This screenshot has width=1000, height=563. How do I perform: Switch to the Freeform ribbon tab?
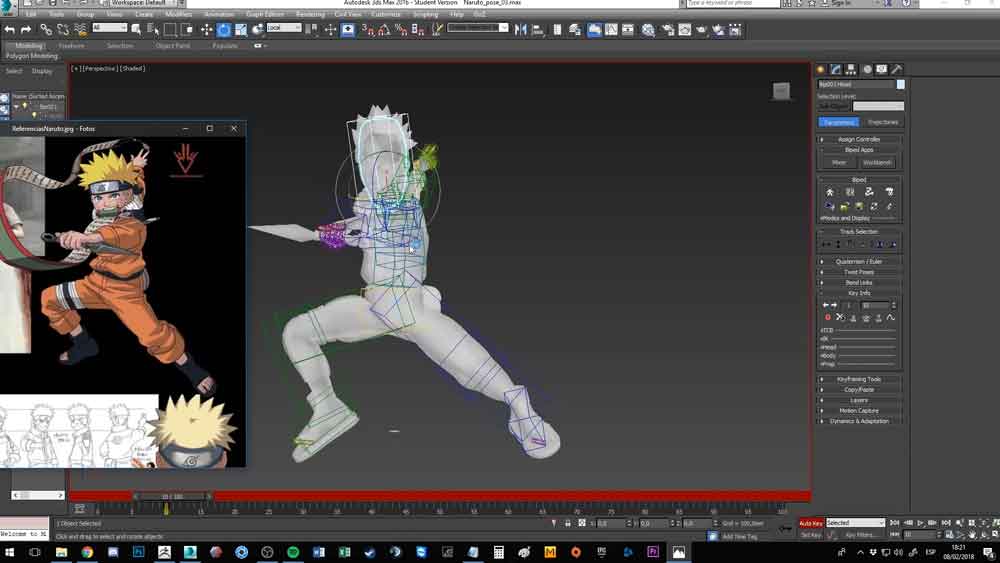tap(71, 46)
